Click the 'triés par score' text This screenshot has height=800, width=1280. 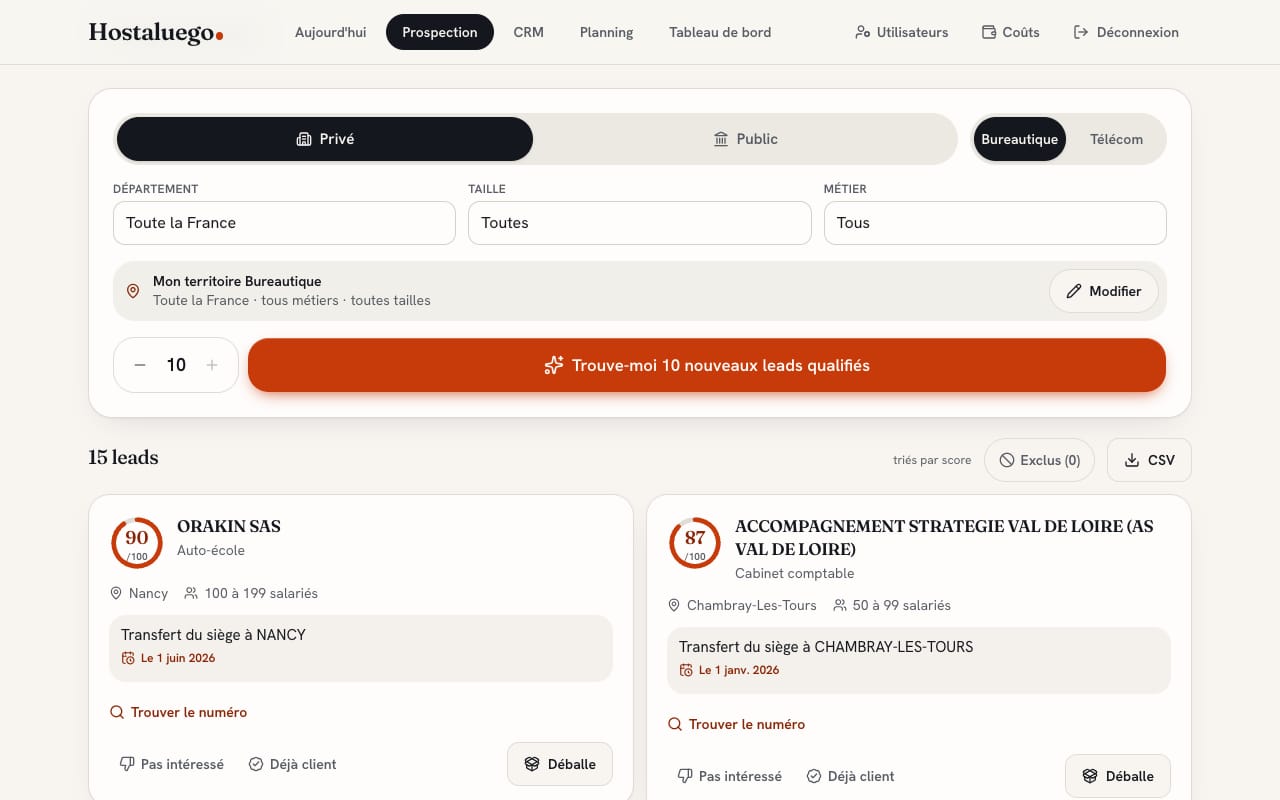coord(932,460)
